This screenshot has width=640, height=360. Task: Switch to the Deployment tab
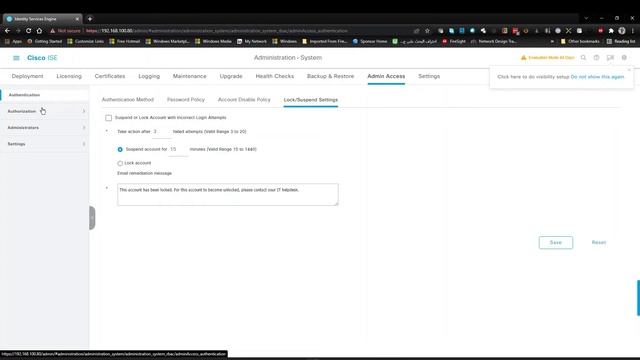point(27,76)
